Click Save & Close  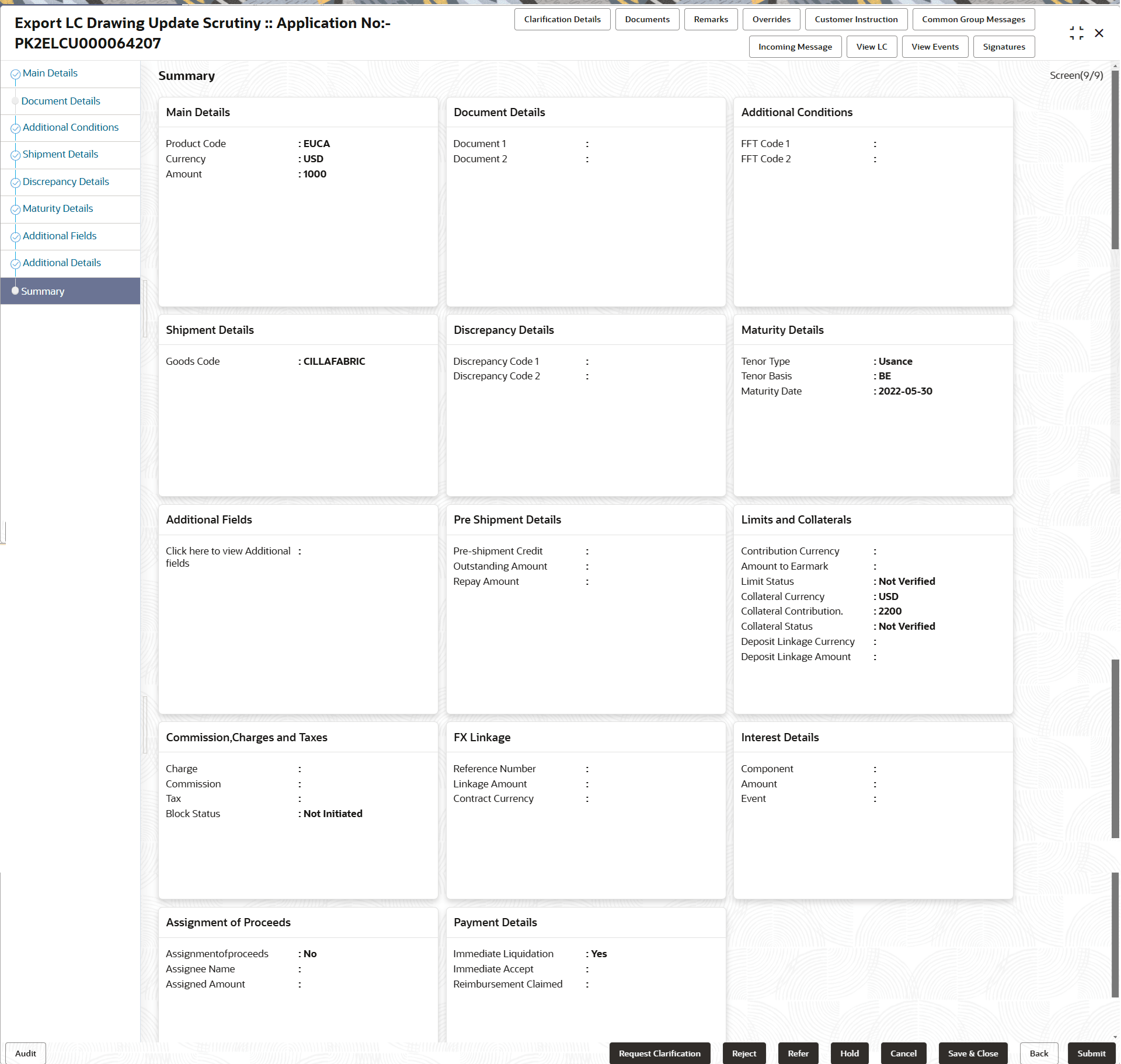coord(972,1053)
